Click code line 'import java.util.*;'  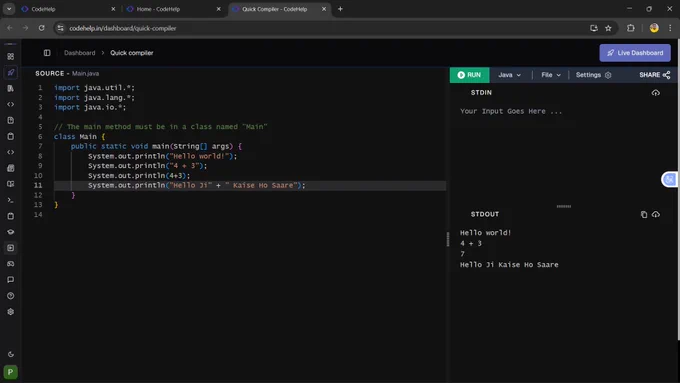pos(94,88)
